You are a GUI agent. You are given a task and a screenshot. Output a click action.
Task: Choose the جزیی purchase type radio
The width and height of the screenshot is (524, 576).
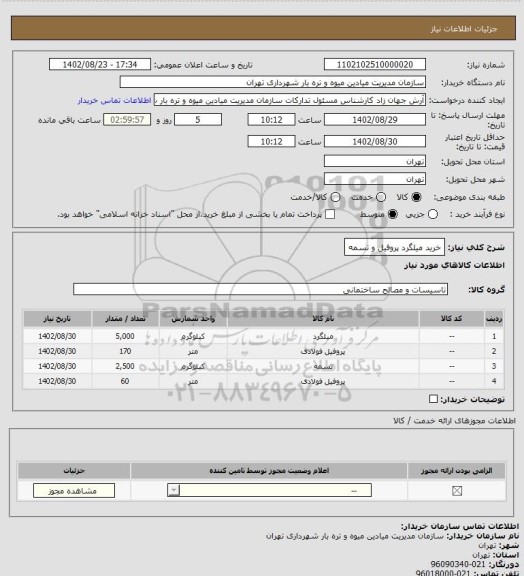(x=433, y=214)
